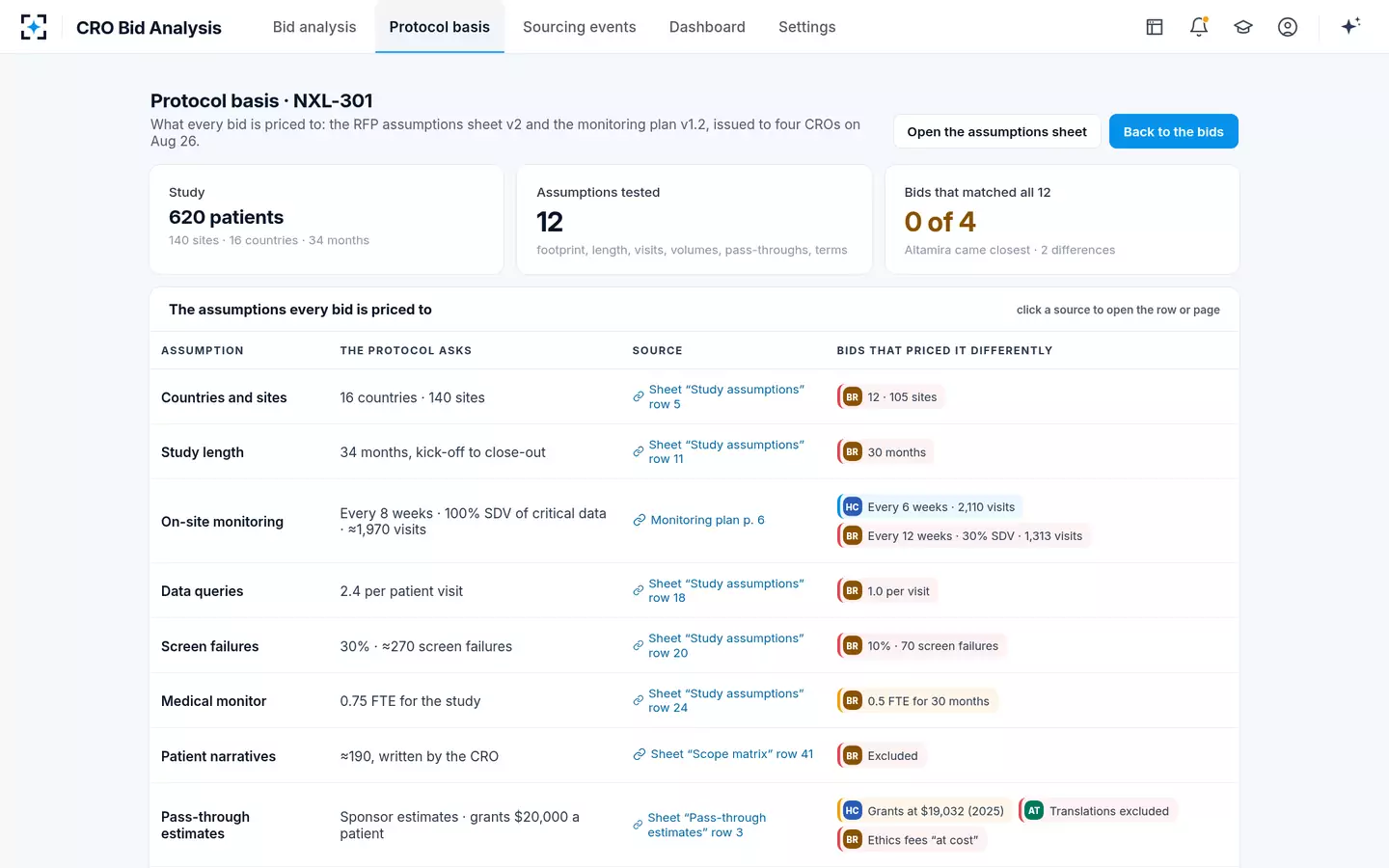This screenshot has width=1389, height=868.
Task: Click the Bids that matched all 12 card
Action: pyautogui.click(x=1062, y=220)
